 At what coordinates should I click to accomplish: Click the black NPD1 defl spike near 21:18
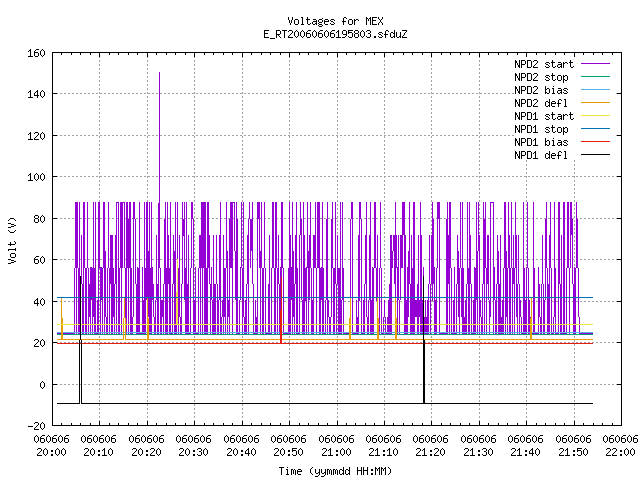(x=424, y=339)
